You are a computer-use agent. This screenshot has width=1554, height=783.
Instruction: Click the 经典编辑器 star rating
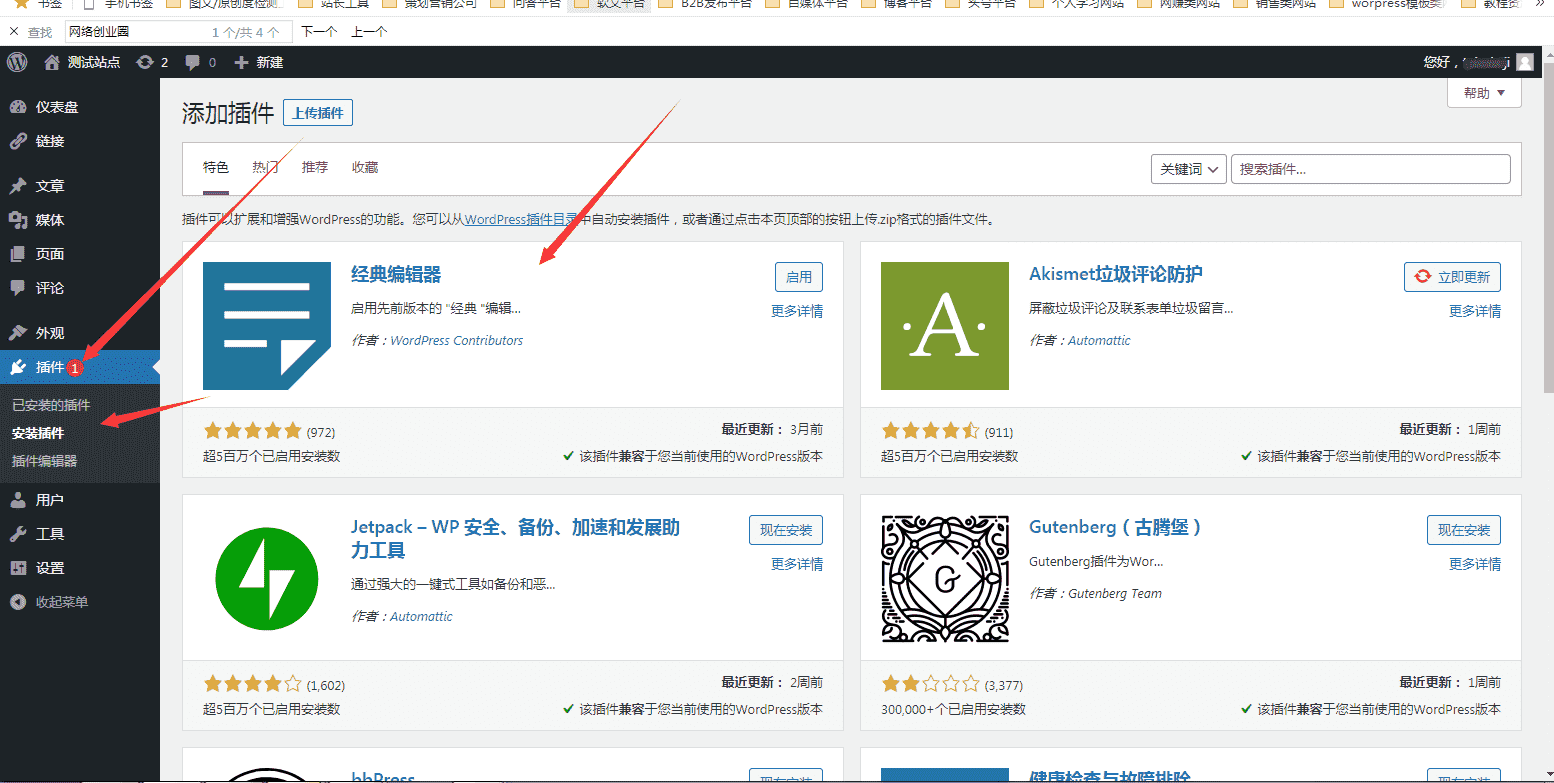click(x=252, y=431)
